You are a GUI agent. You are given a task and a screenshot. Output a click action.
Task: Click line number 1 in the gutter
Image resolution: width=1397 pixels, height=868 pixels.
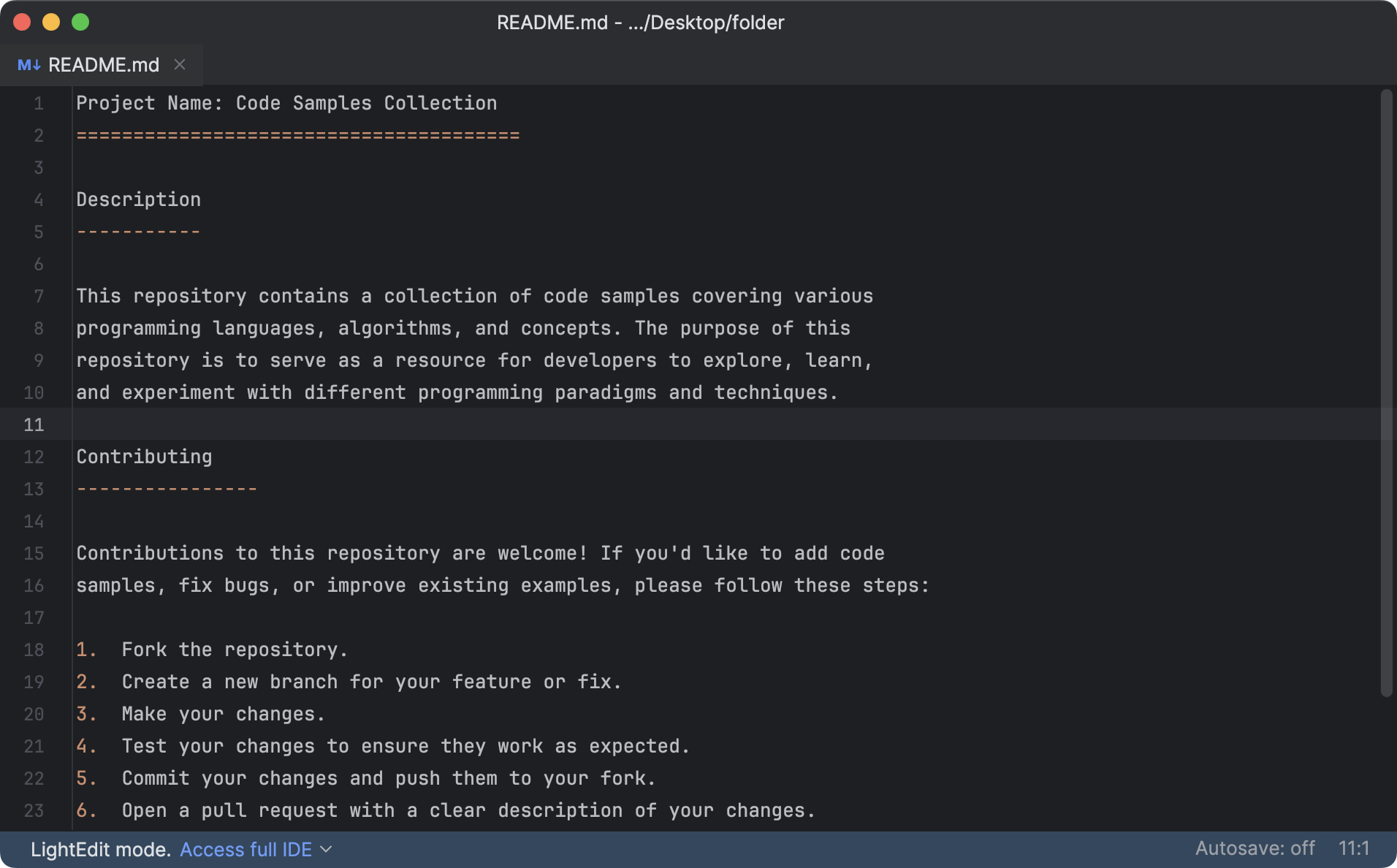[x=38, y=104]
